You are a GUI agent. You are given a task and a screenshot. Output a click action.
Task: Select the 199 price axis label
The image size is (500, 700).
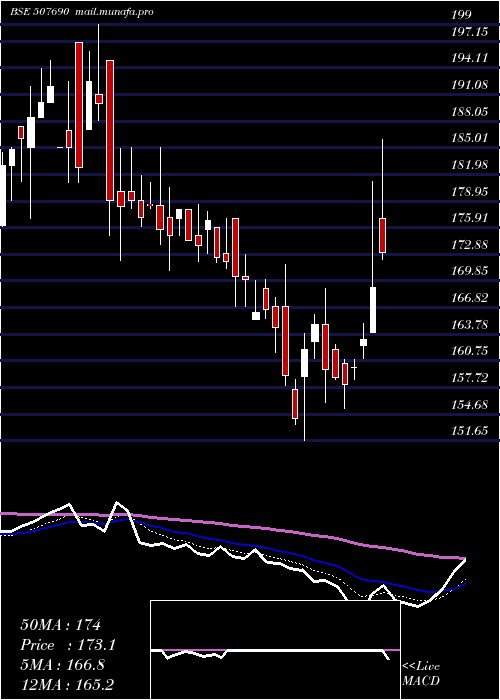pos(461,15)
